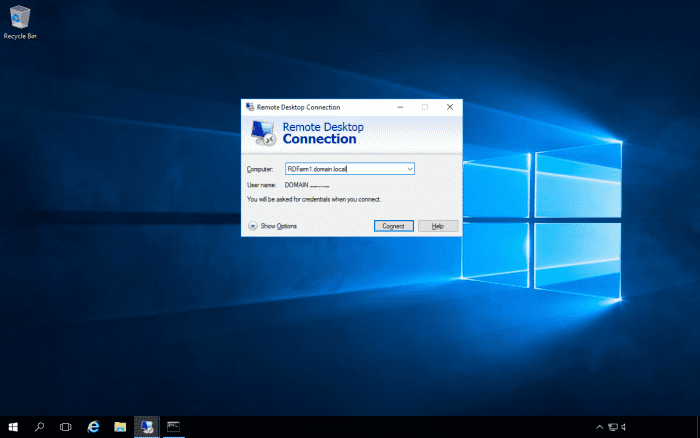
Task: Open the Recycle Bin desktop icon
Action: point(20,22)
